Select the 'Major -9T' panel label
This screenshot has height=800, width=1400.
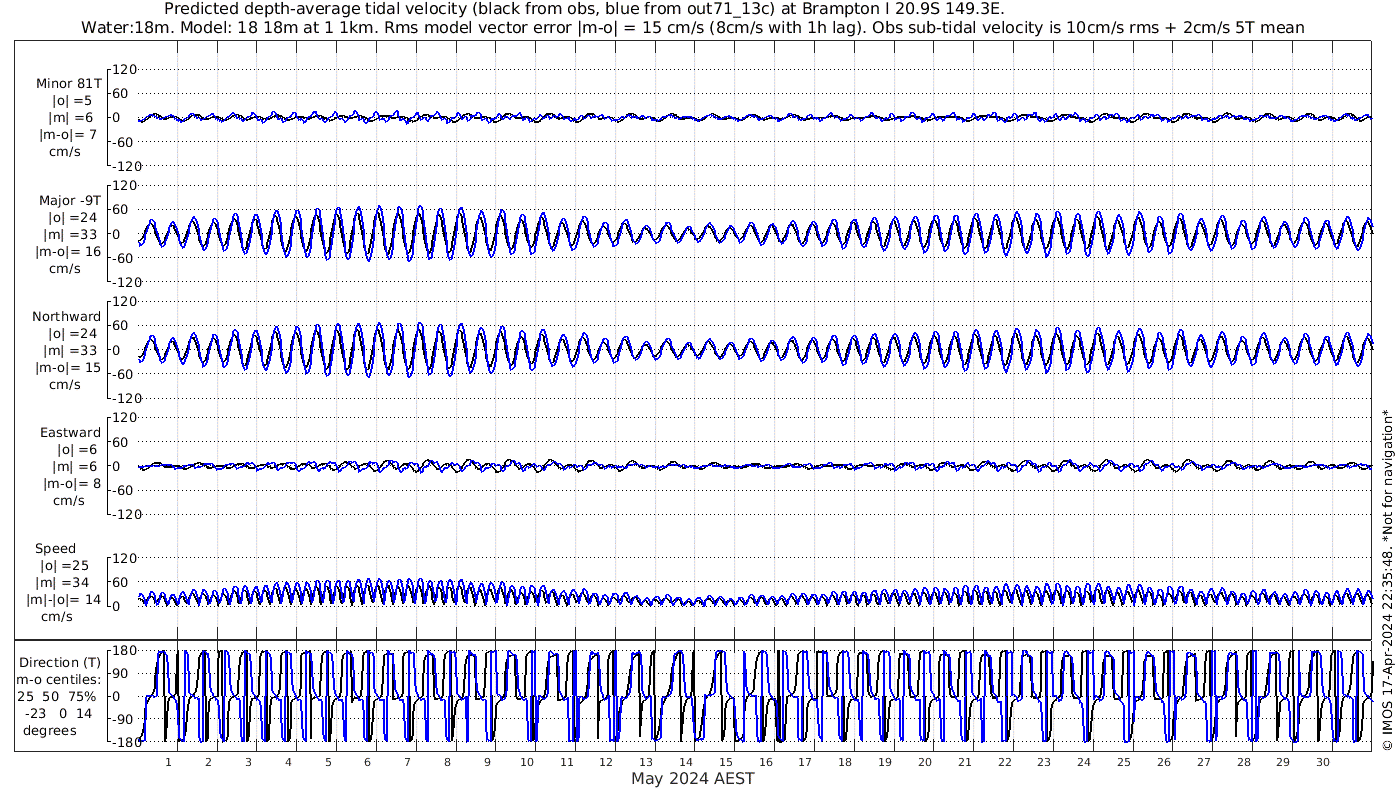(69, 200)
